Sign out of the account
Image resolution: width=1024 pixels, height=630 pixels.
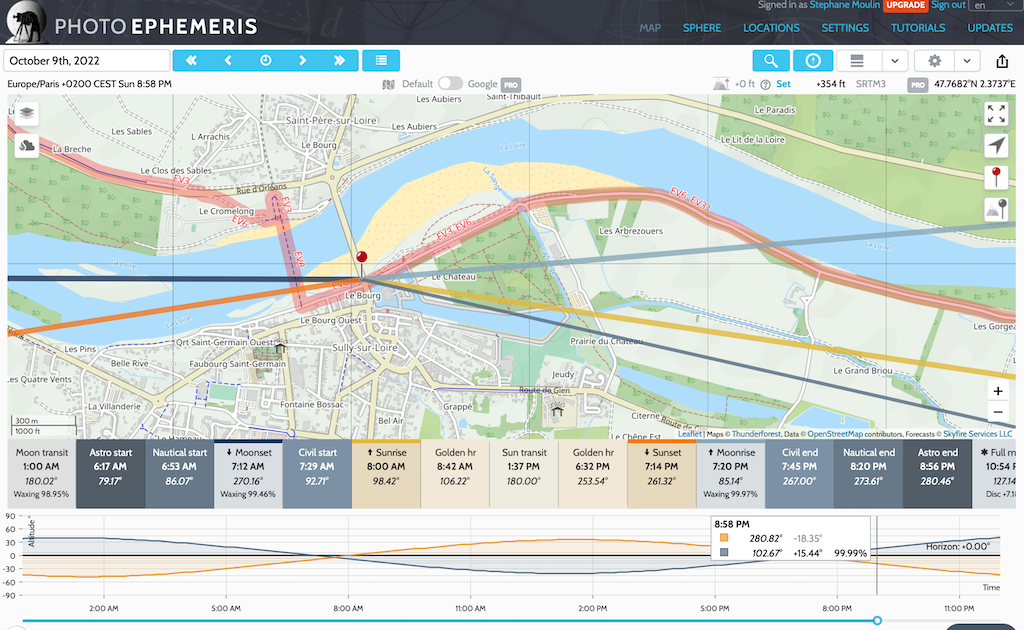[x=948, y=5]
